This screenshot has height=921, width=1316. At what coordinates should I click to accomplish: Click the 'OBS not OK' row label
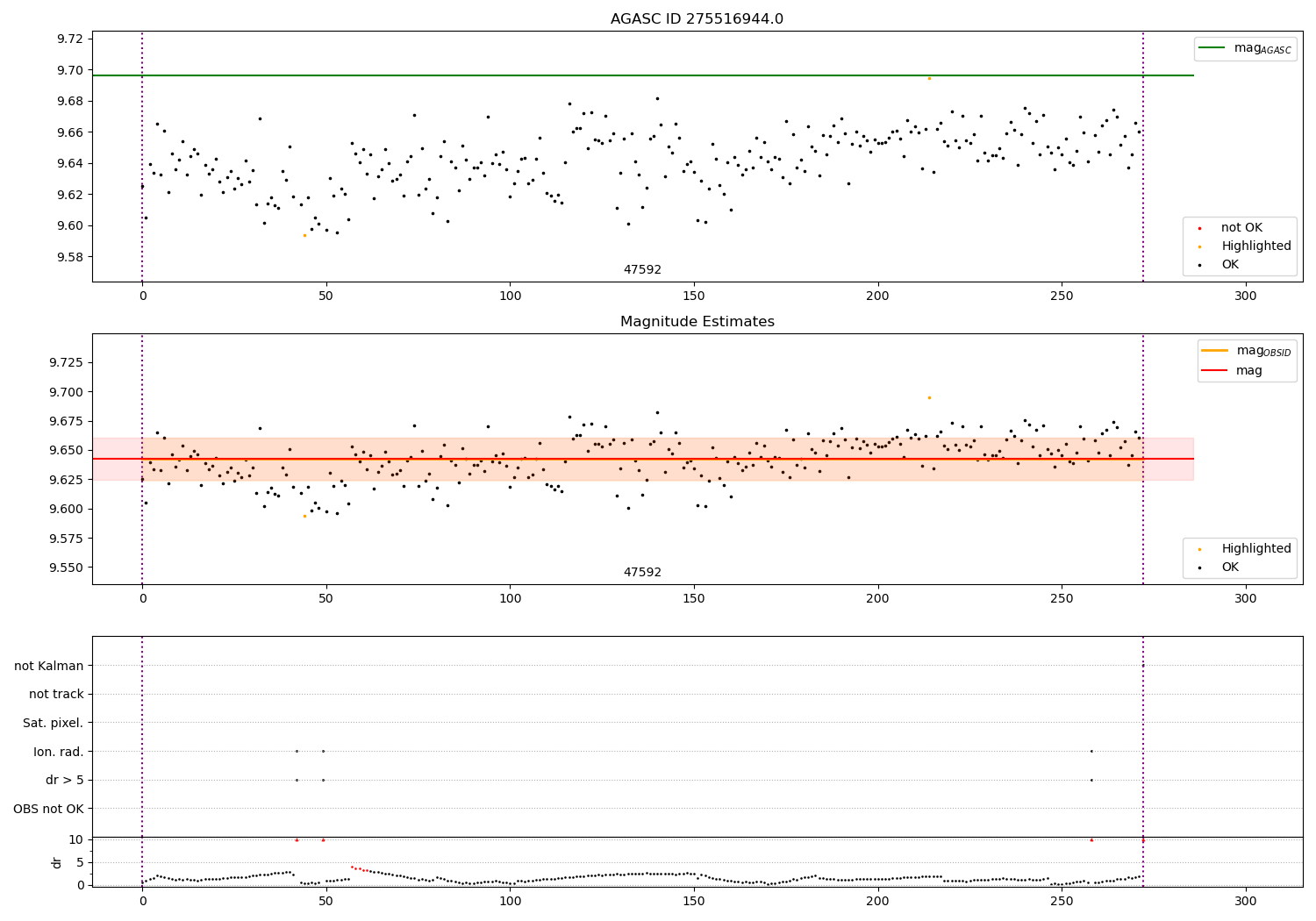pos(48,809)
